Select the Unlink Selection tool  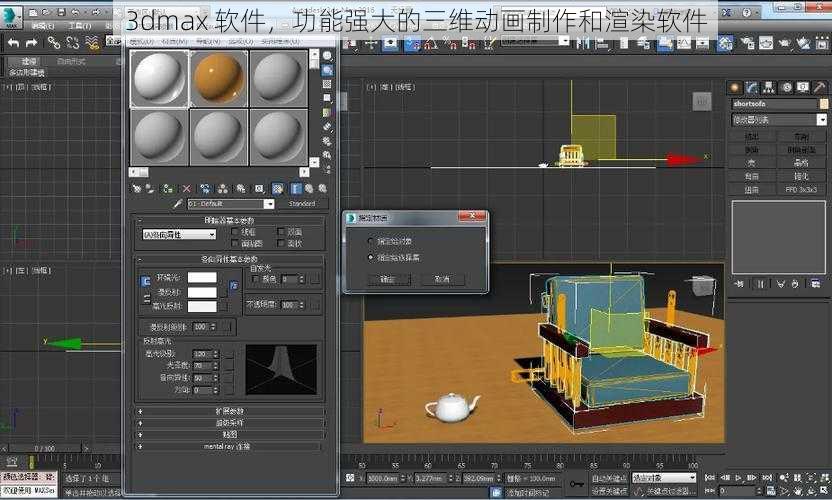point(73,42)
